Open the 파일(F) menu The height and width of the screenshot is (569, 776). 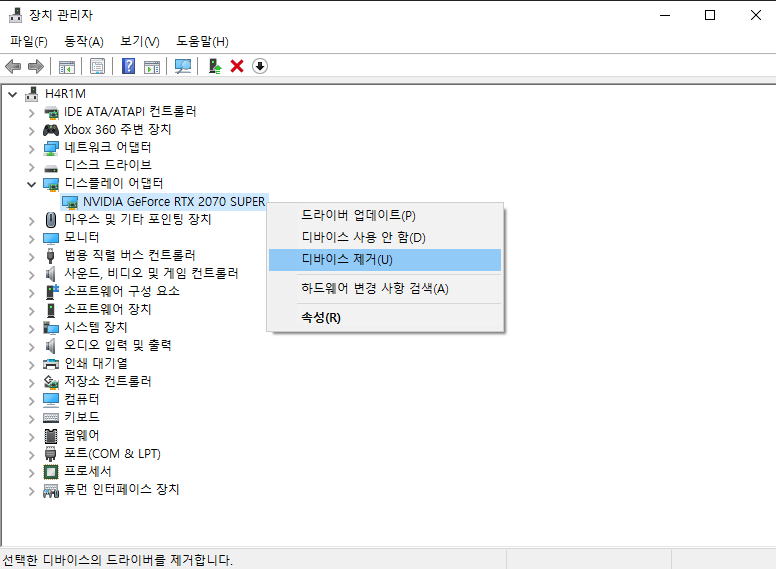(x=29, y=42)
